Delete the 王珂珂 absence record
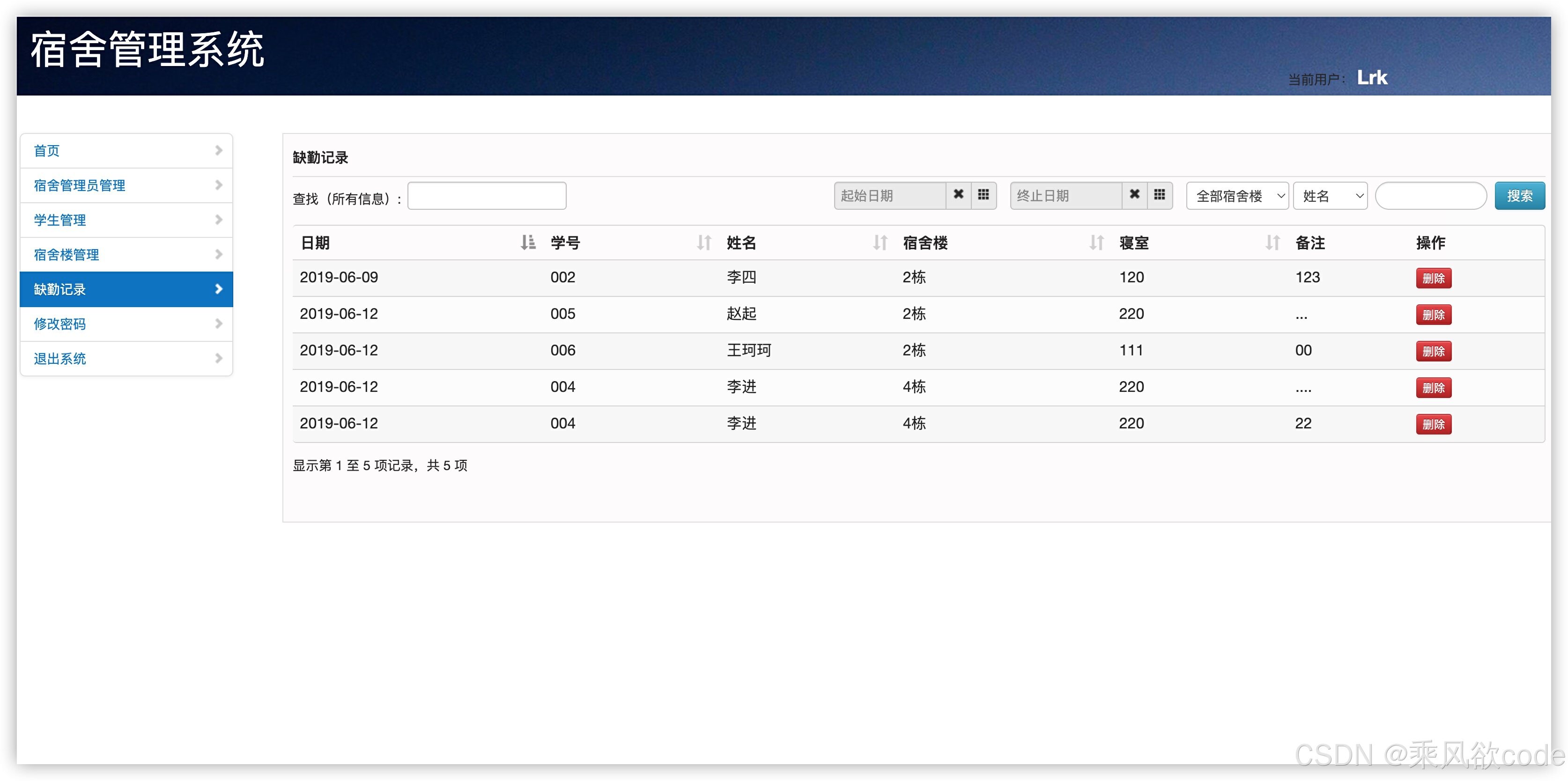Image resolution: width=1568 pixels, height=781 pixels. (1433, 351)
